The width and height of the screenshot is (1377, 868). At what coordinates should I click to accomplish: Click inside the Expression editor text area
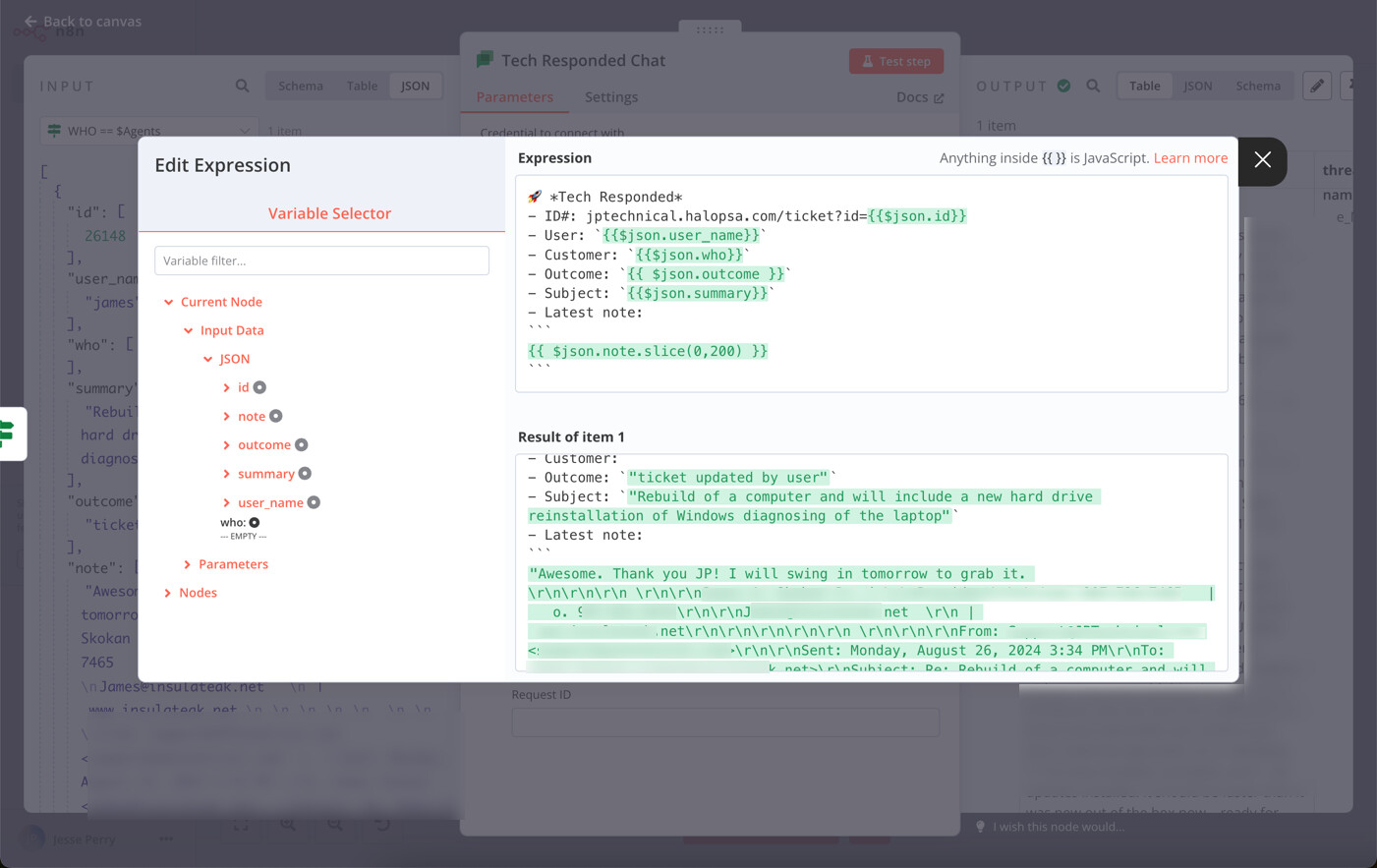[871, 283]
